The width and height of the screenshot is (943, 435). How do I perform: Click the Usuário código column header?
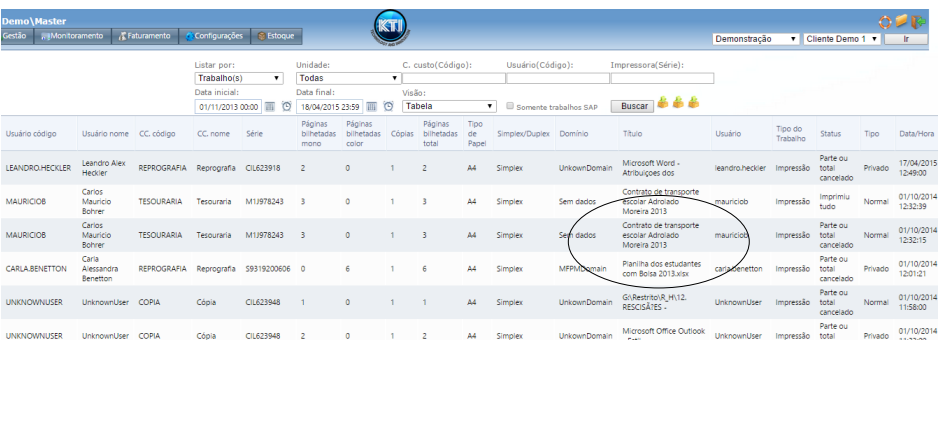31,134
